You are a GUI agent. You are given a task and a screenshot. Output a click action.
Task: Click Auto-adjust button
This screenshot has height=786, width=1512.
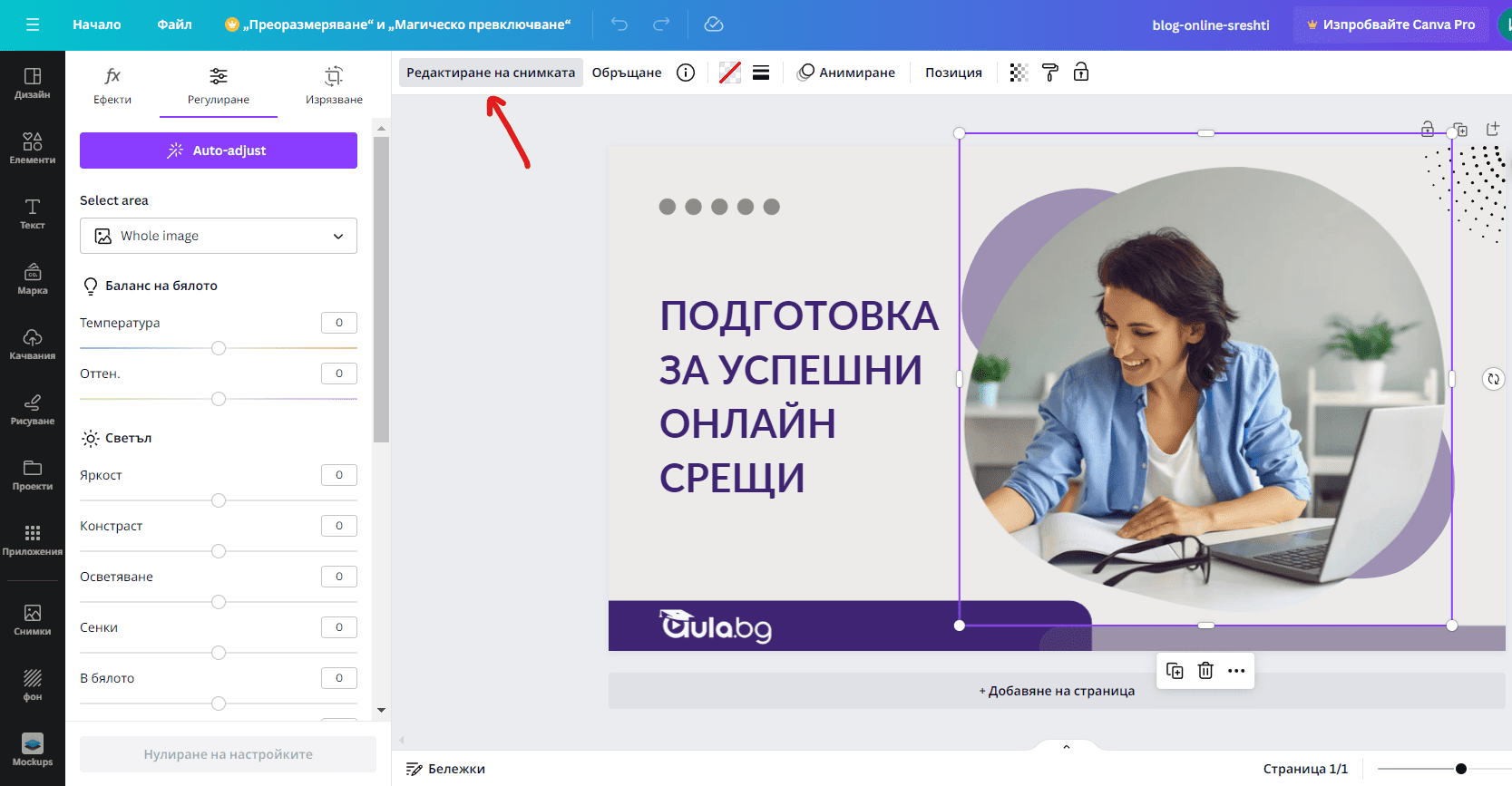click(219, 150)
